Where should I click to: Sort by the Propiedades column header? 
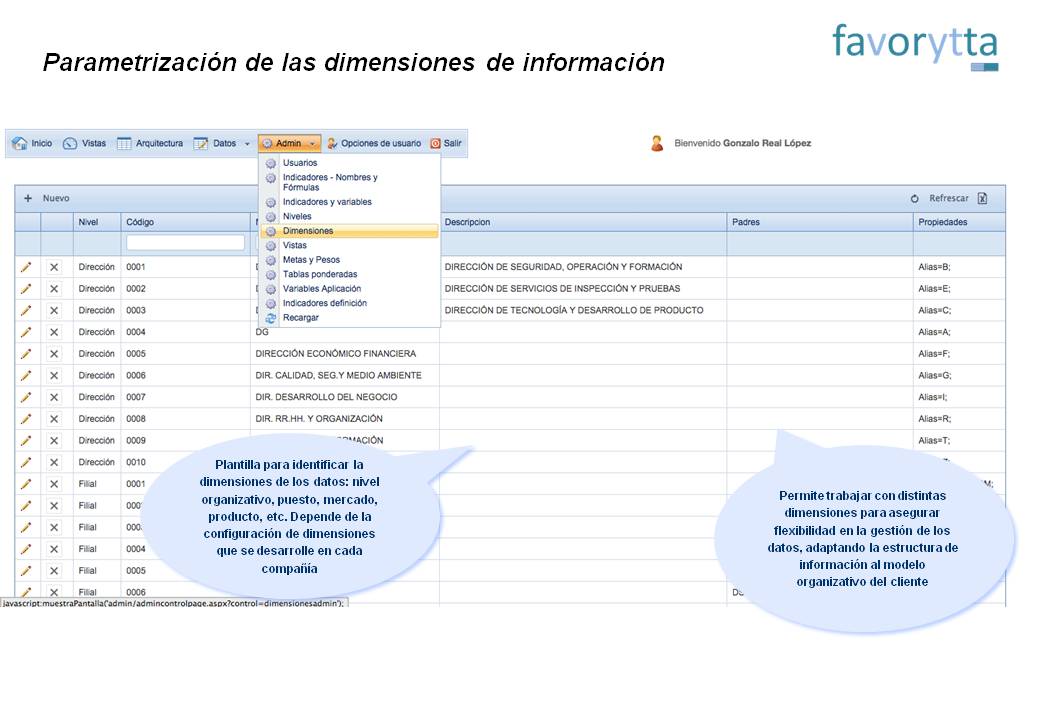959,222
